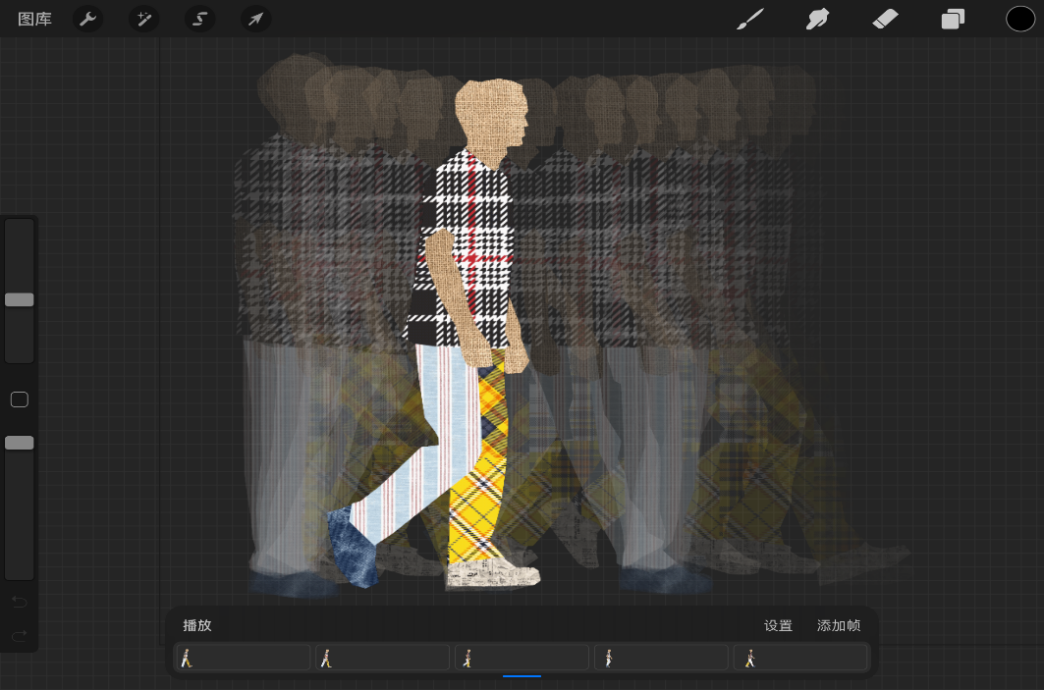Select the Selection S-shaped tool
The height and width of the screenshot is (690, 1044).
pos(200,19)
